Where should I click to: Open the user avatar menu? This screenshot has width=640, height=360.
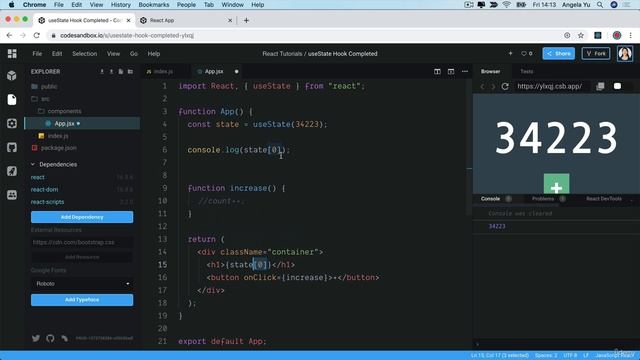click(x=625, y=53)
